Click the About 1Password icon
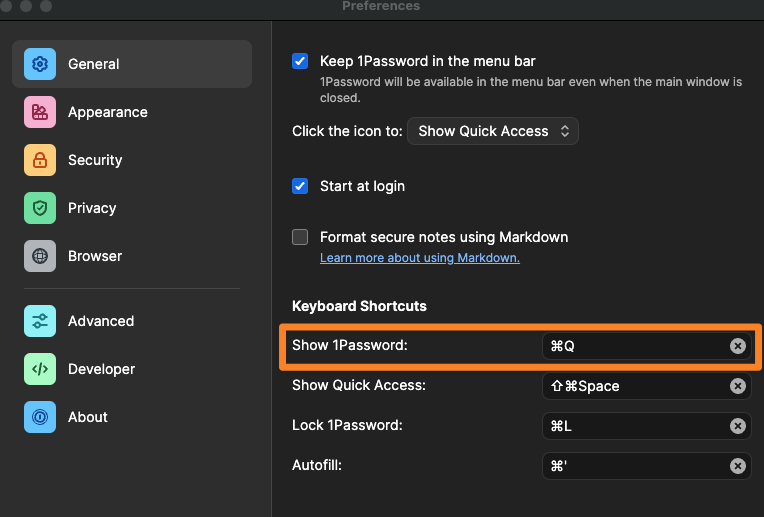The height and width of the screenshot is (517, 764). tap(40, 417)
